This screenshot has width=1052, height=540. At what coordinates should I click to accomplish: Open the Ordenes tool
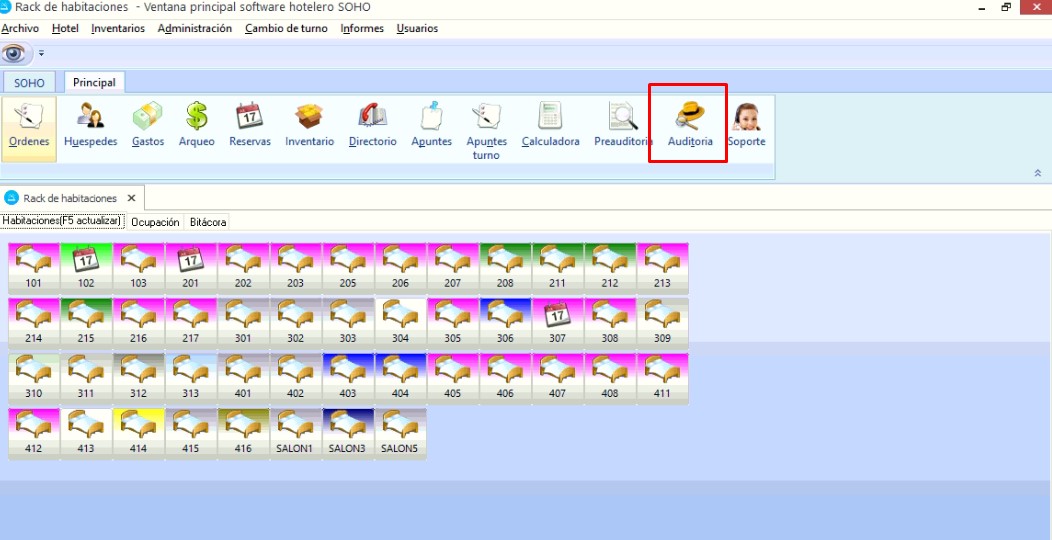[29, 126]
